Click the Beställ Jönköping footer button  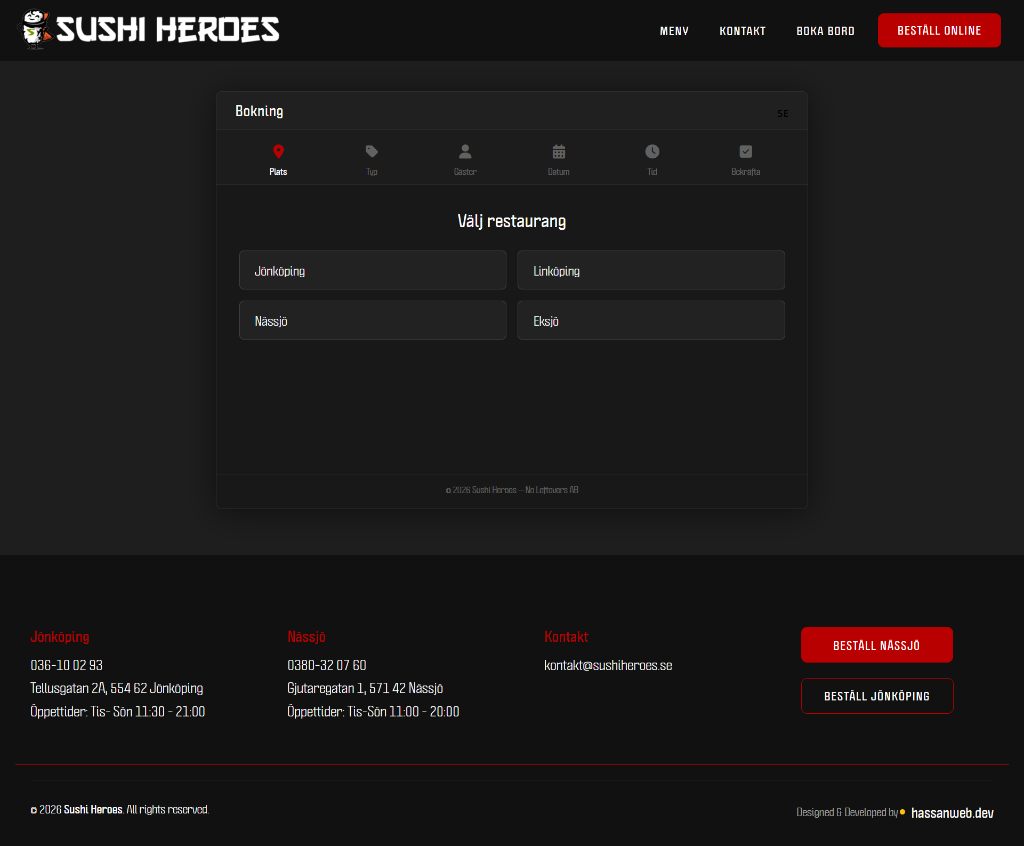pos(876,696)
